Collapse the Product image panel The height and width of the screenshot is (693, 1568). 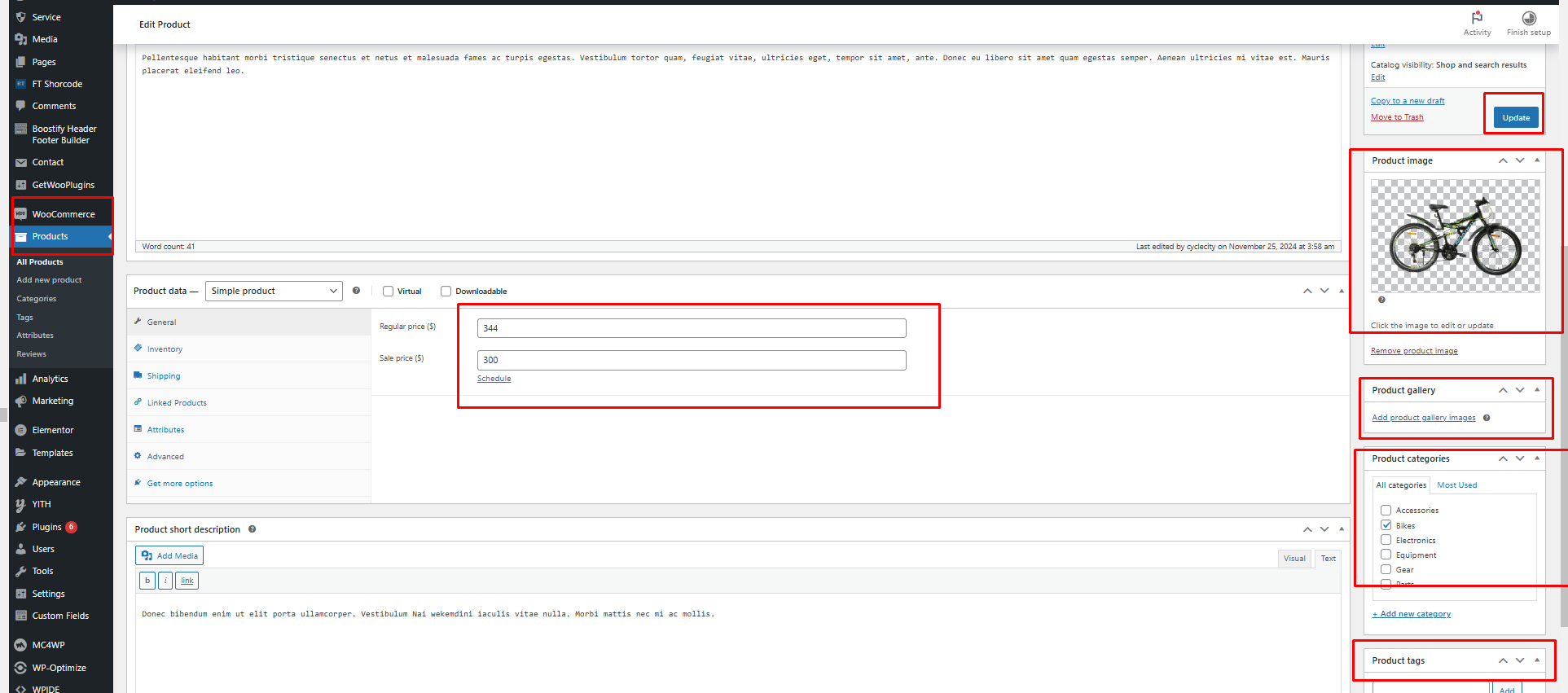1537,160
